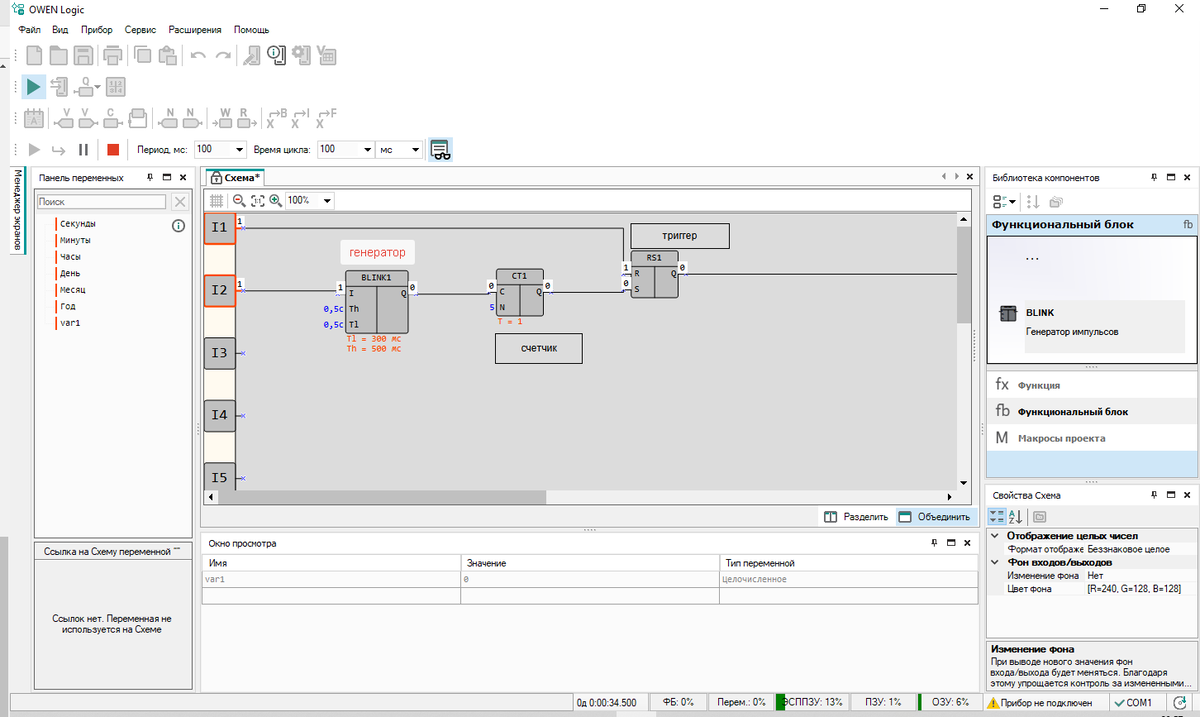Click the Paste clipboard icon
This screenshot has width=1200, height=717.
point(168,55)
